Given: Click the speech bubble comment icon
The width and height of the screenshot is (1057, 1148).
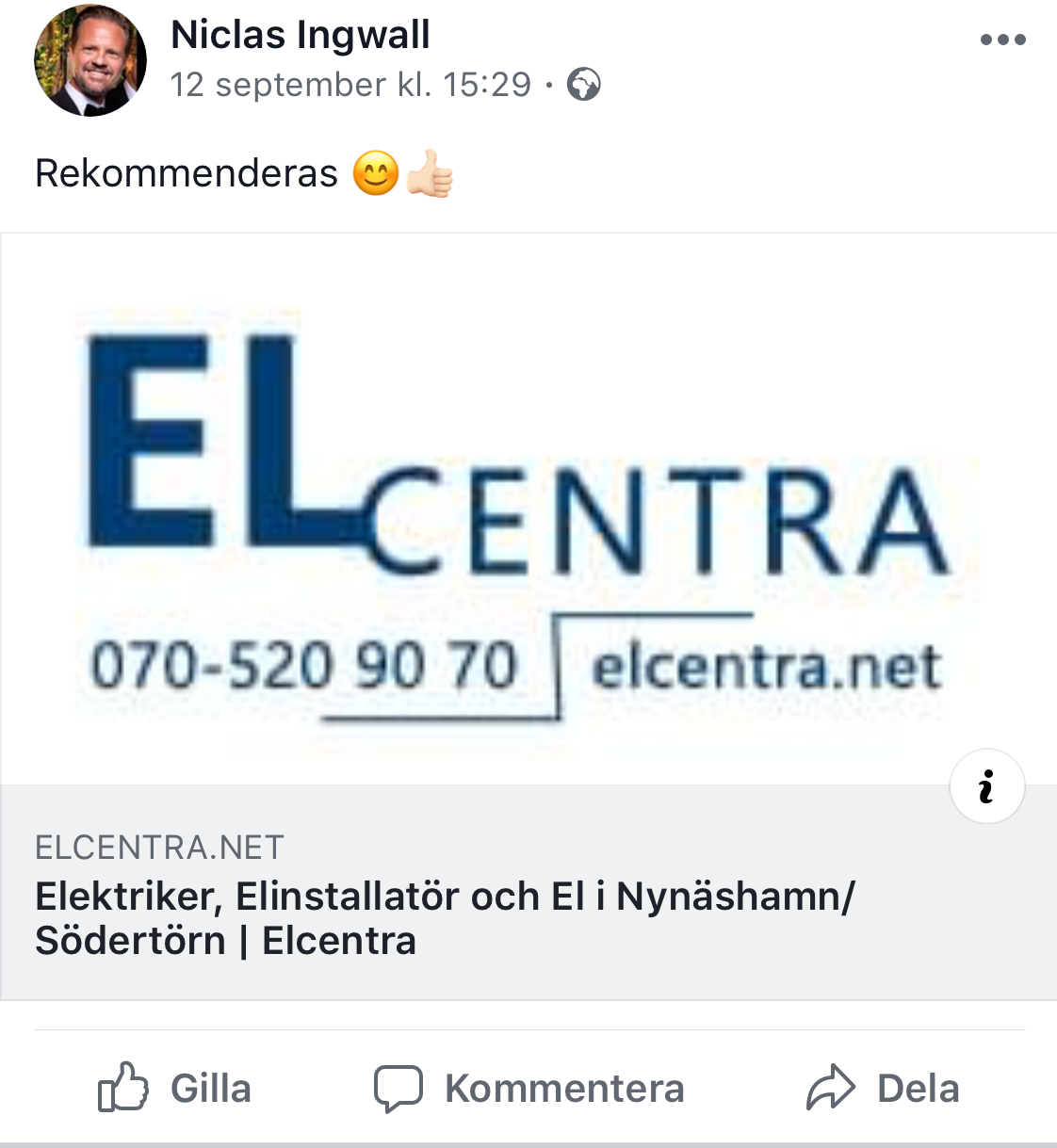Looking at the screenshot, I should pyautogui.click(x=398, y=1089).
